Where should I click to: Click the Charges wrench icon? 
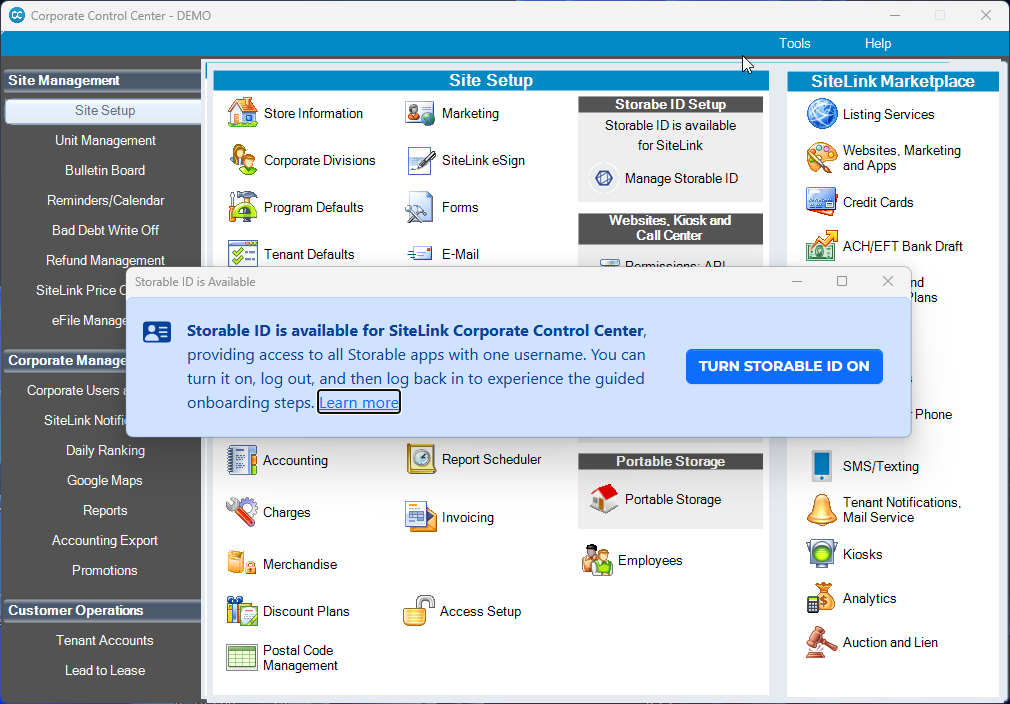(242, 512)
